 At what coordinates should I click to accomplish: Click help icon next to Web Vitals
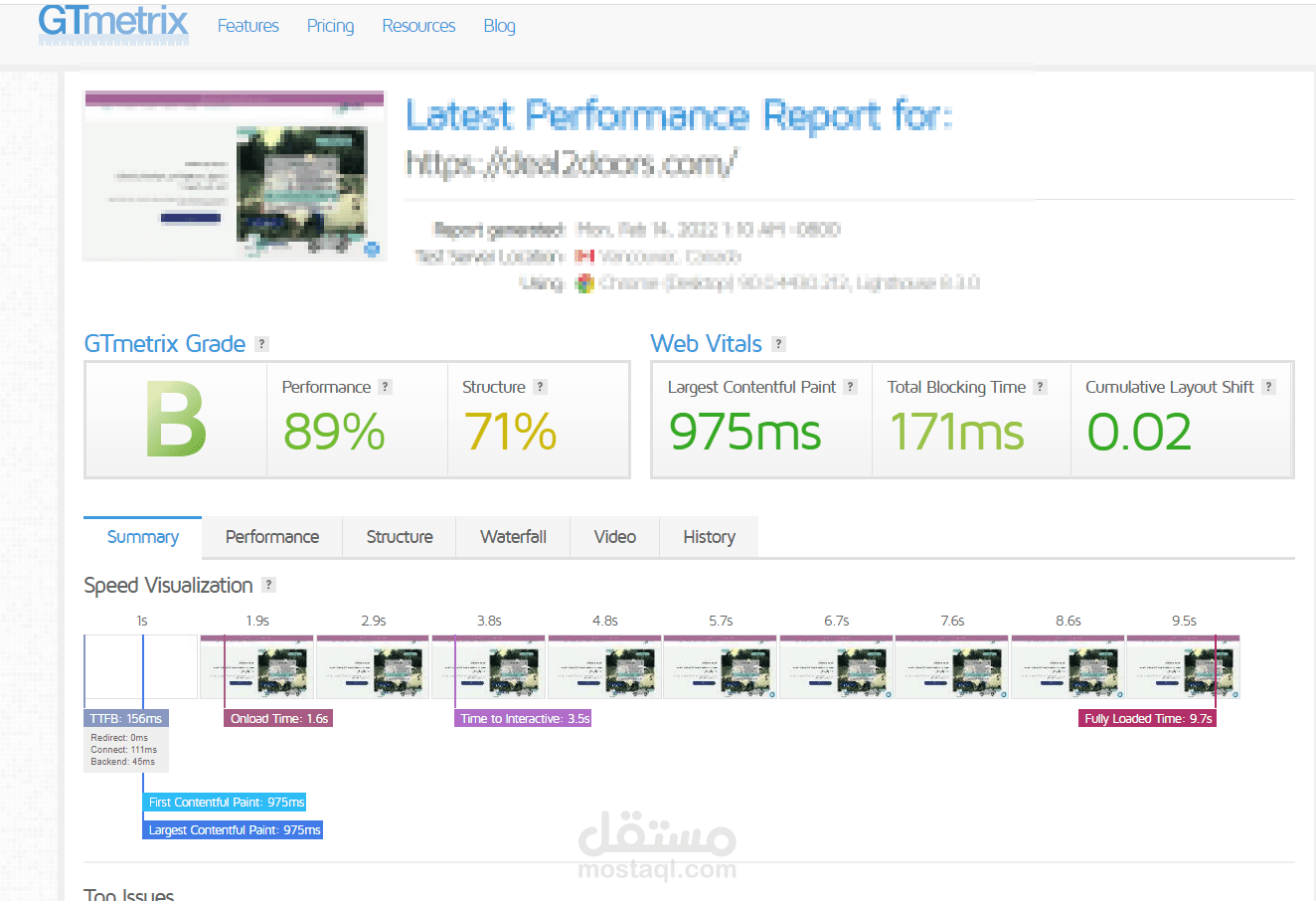tap(778, 344)
